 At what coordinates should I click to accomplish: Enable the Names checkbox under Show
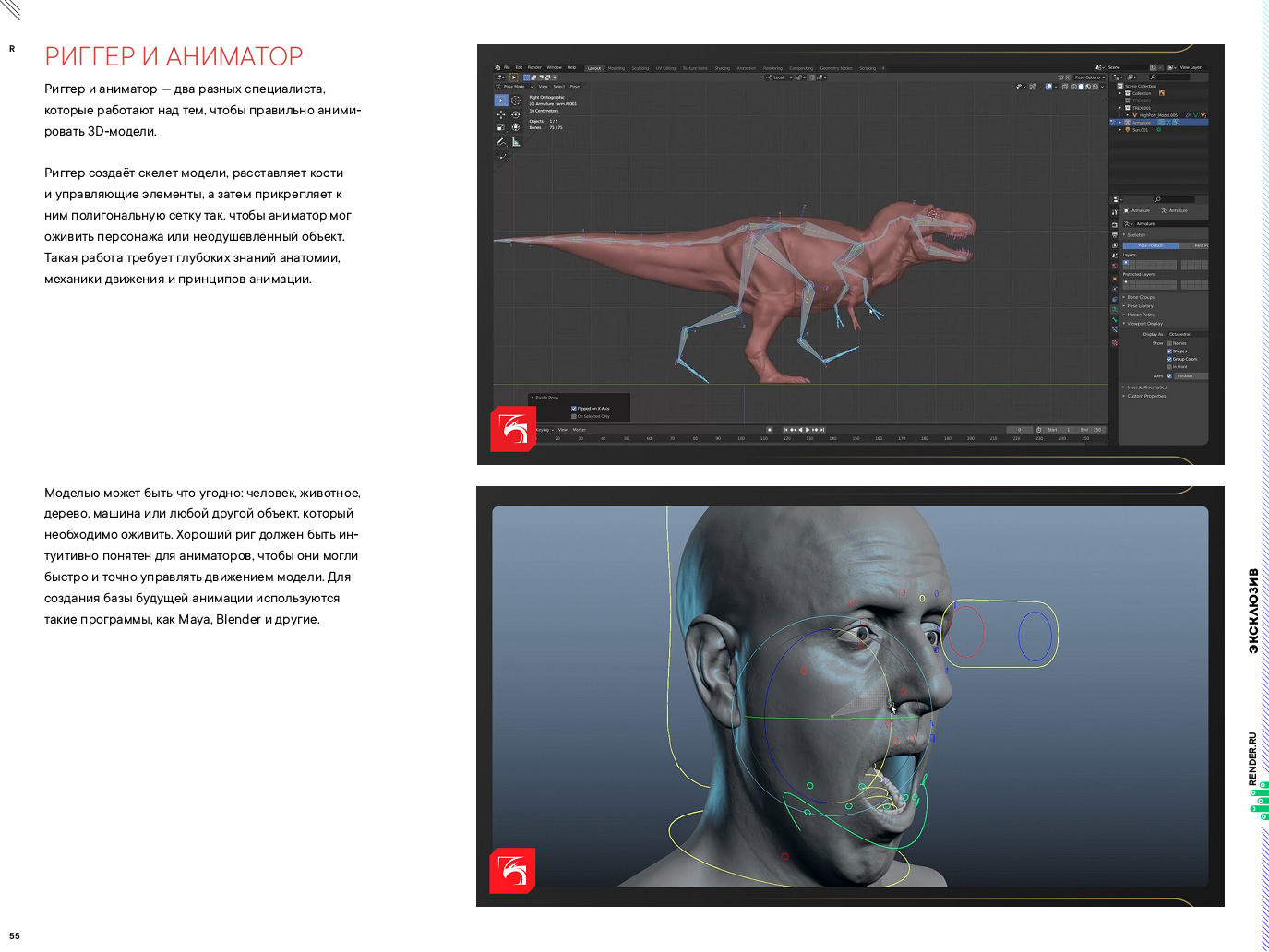pyautogui.click(x=1169, y=343)
